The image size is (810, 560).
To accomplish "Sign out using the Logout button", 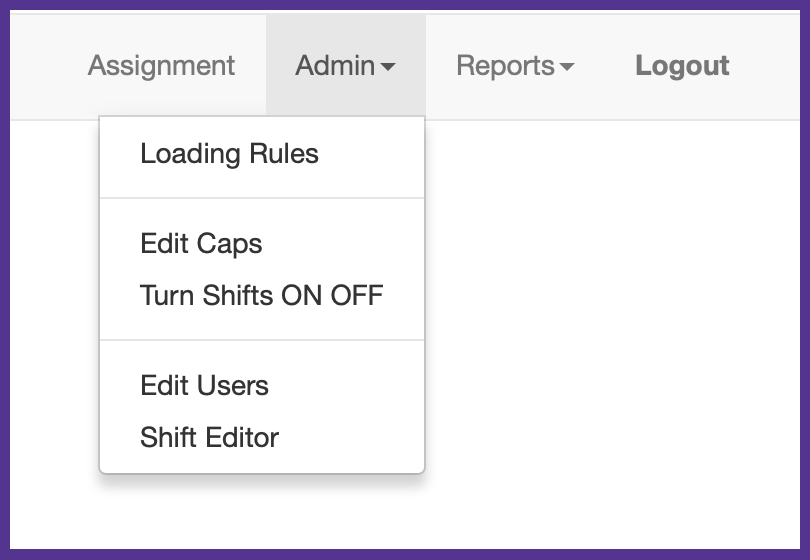I will (682, 66).
